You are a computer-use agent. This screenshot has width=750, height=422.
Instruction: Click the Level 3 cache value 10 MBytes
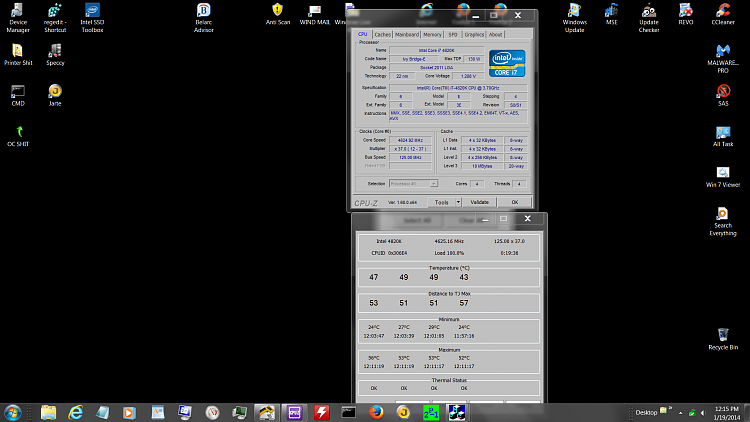click(x=482, y=166)
